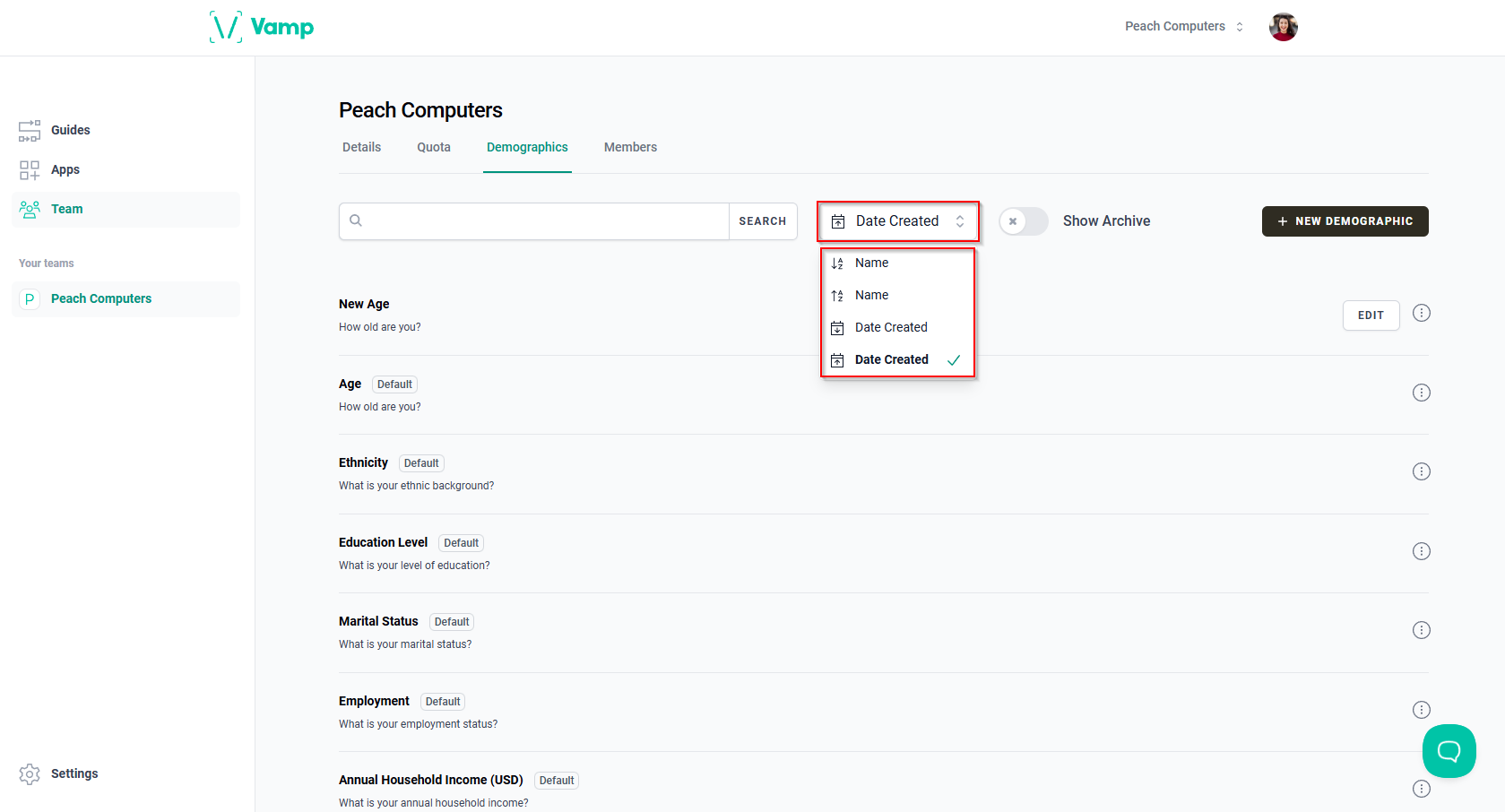Open the chat support bubble

1449,751
